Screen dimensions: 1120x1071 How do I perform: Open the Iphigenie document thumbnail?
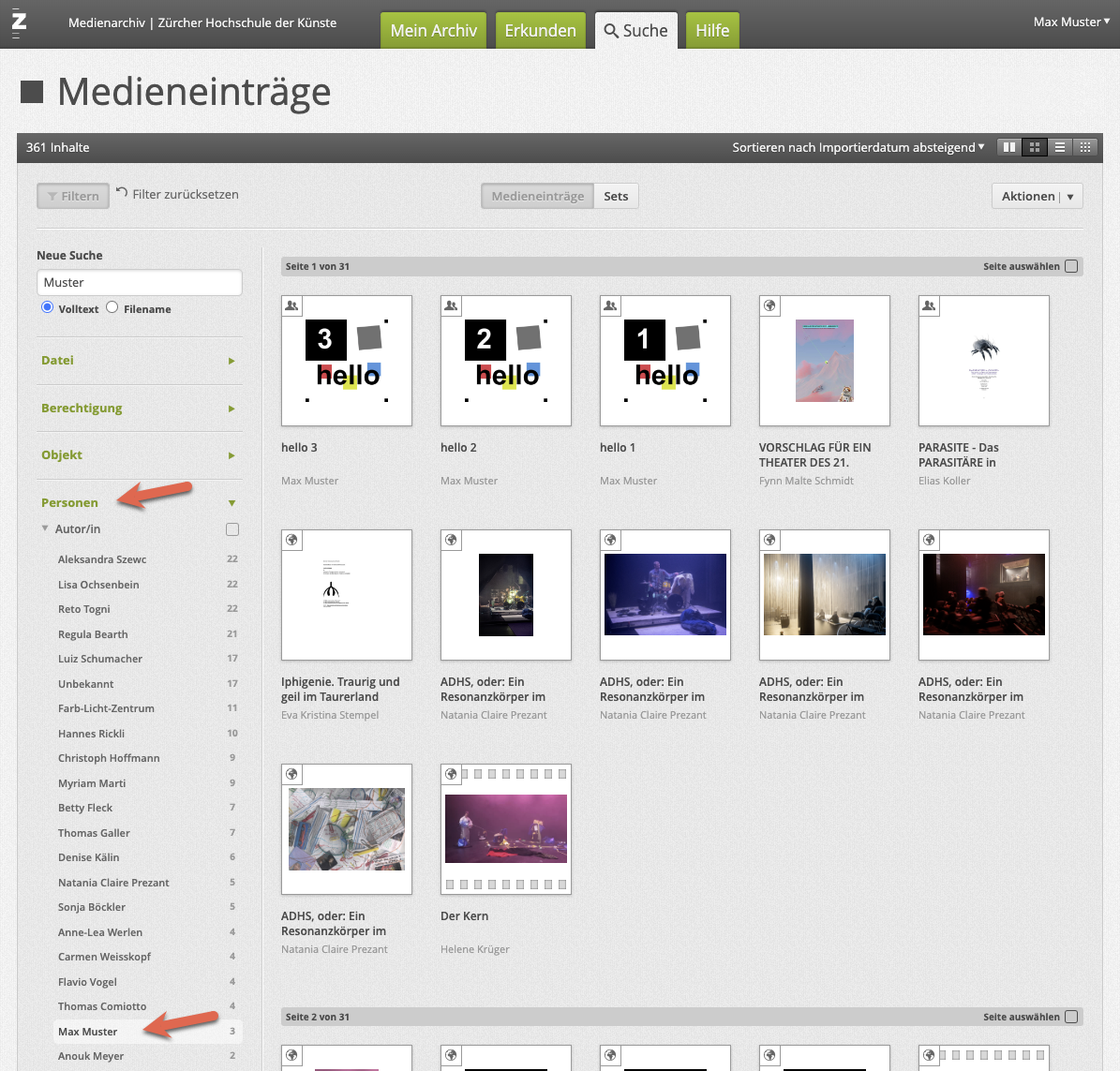(347, 595)
